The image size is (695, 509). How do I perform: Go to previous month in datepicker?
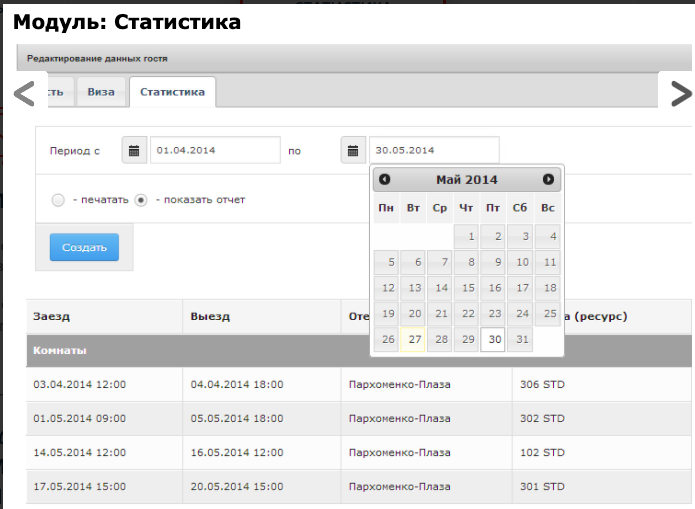tap(385, 179)
